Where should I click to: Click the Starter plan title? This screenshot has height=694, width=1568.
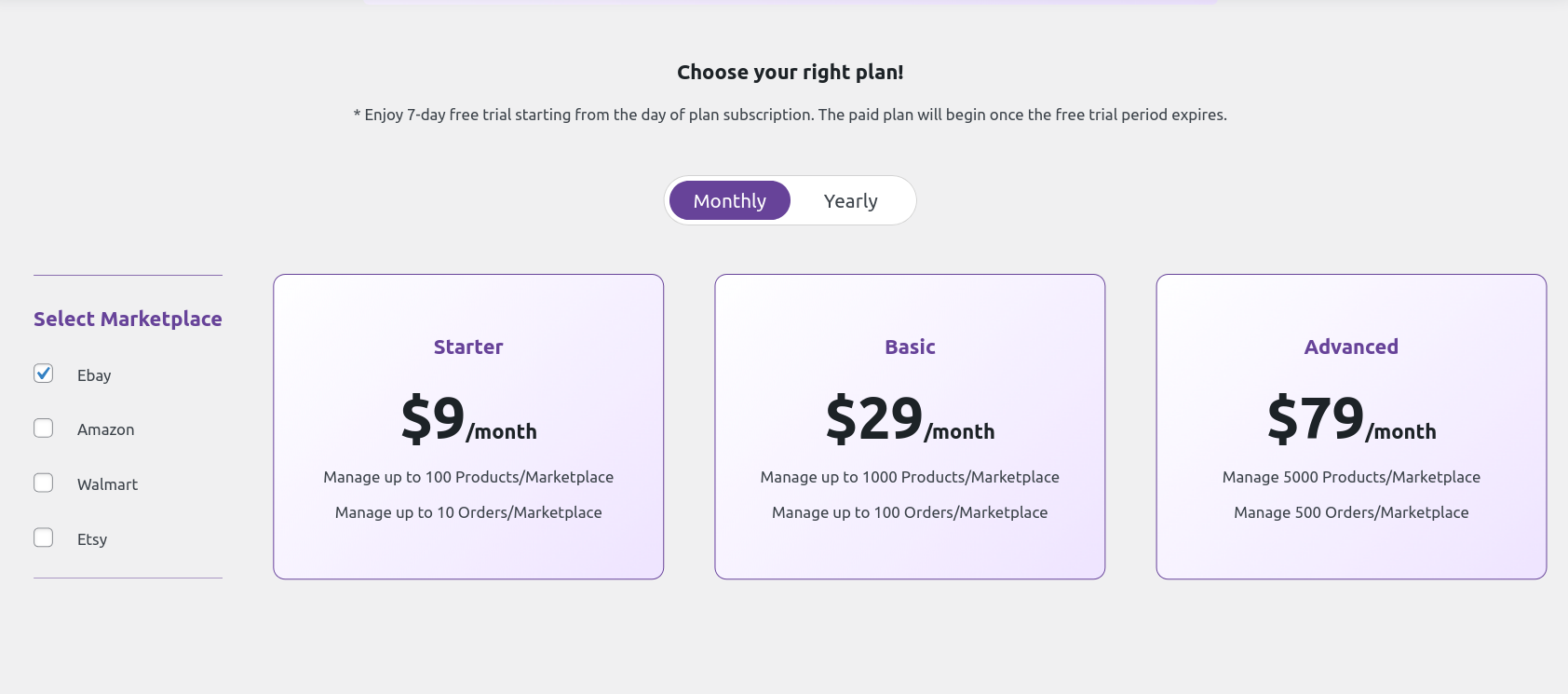click(468, 347)
